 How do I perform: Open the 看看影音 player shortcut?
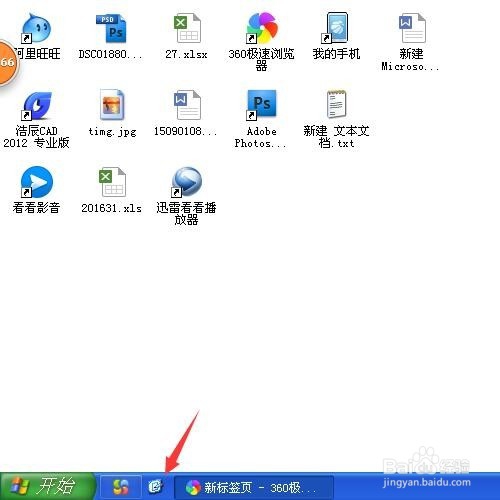[36, 182]
